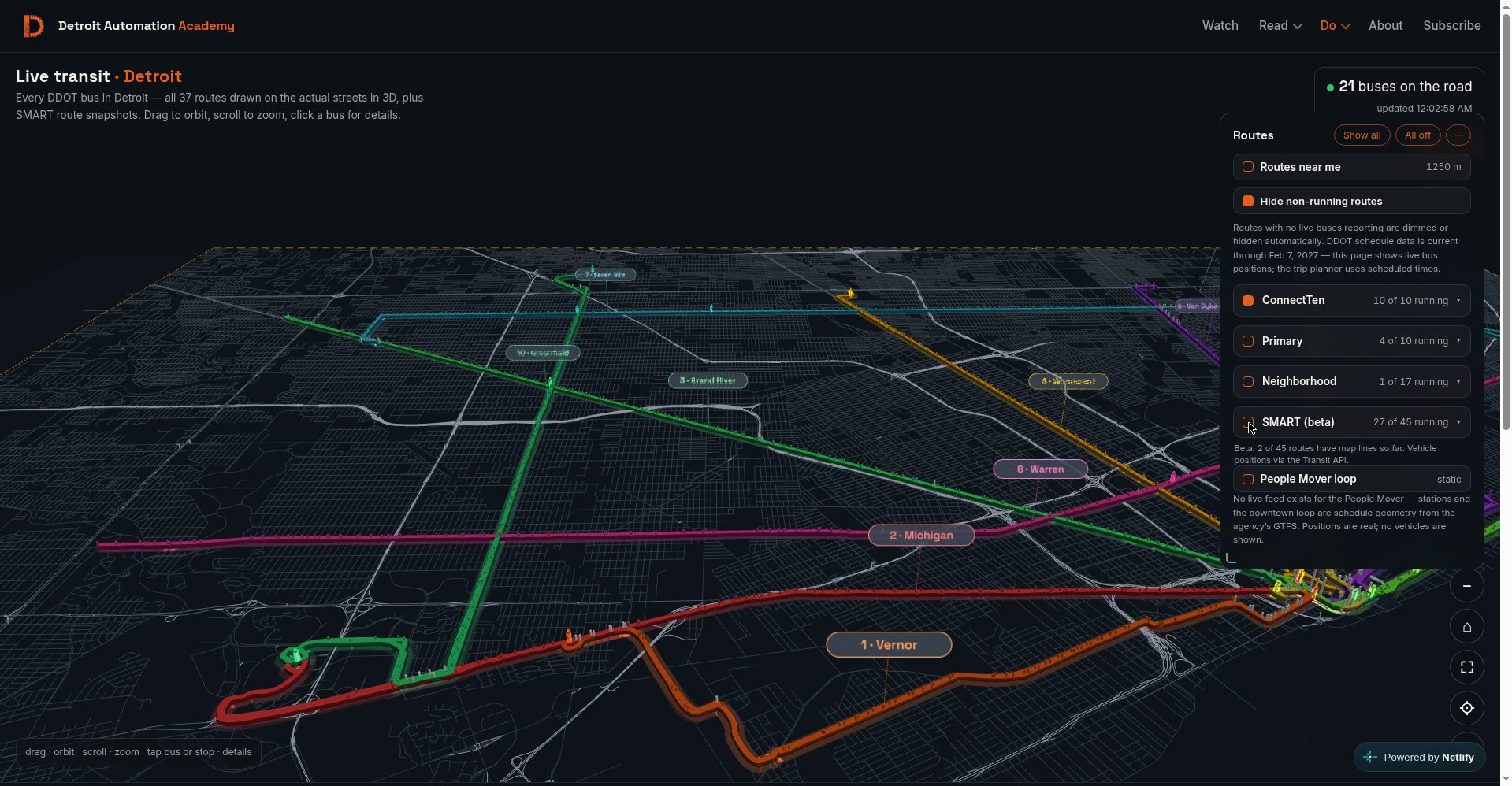Image resolution: width=1512 pixels, height=786 pixels.
Task: Click the updated 12:02:58 AM timestamp
Action: [1424, 109]
